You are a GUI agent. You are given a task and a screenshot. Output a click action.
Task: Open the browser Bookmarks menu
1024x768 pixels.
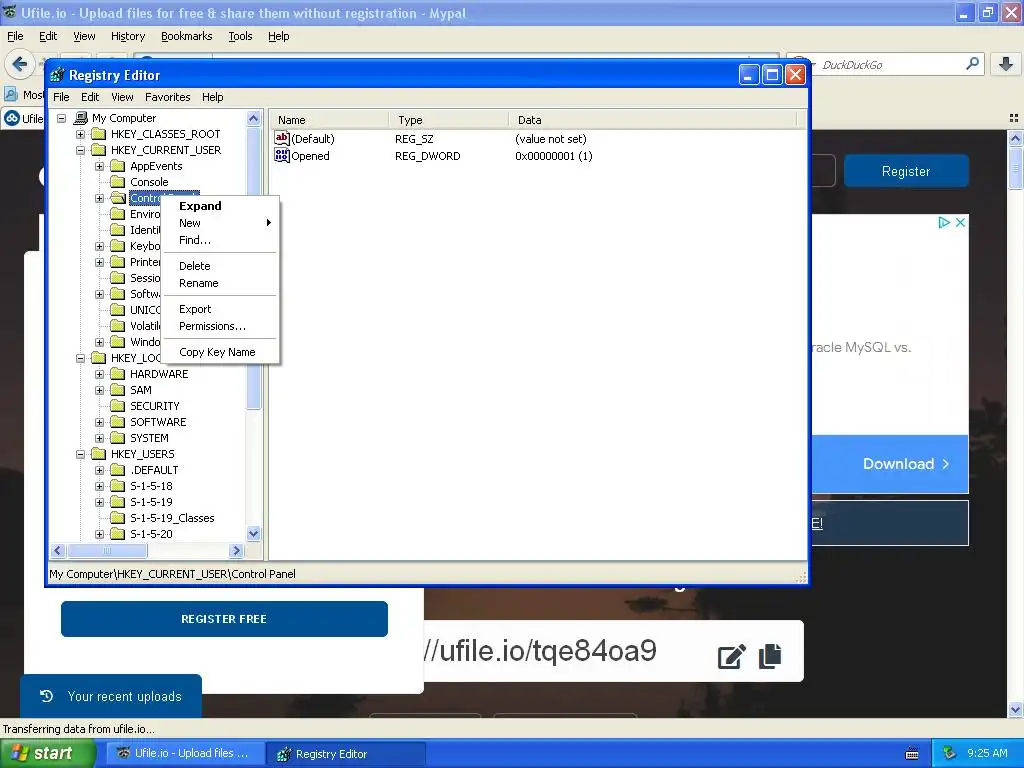187,36
